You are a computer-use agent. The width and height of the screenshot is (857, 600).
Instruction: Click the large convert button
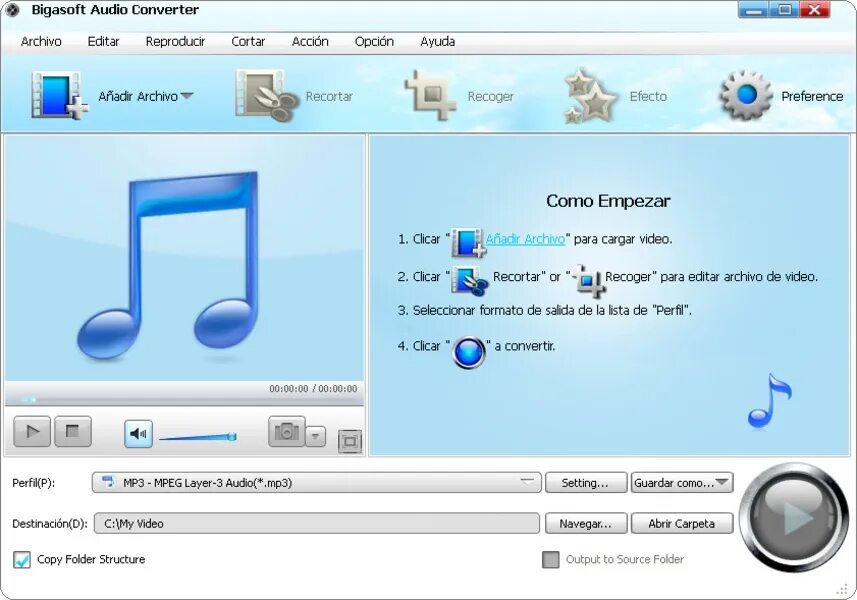click(x=794, y=517)
